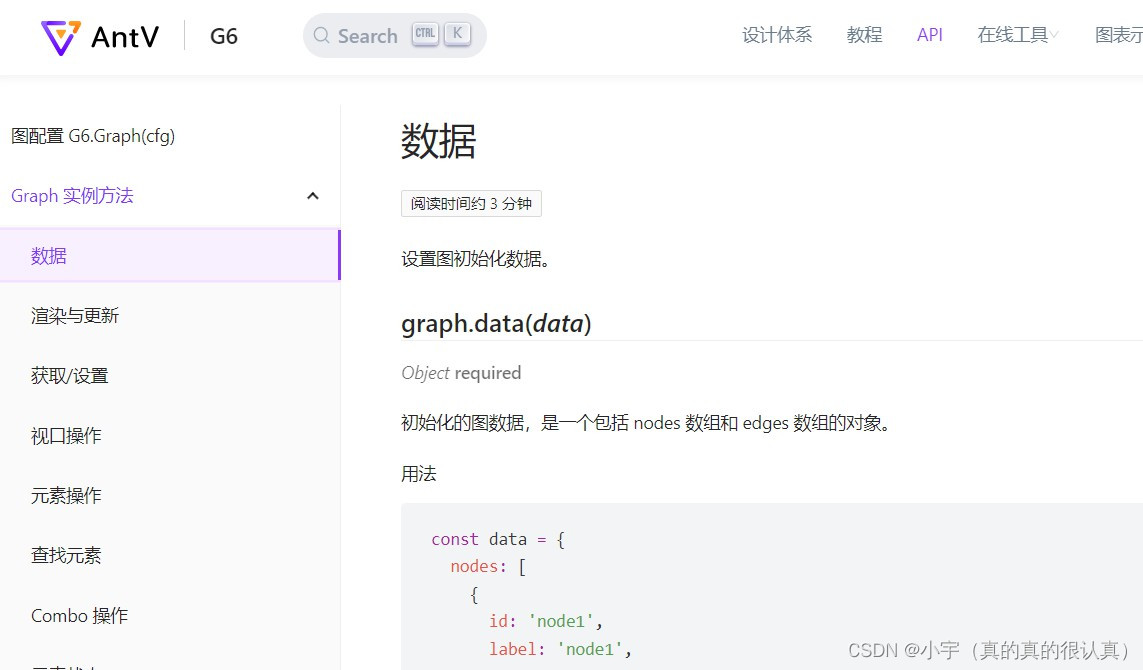This screenshot has height=670, width=1143.
Task: Navigate to 获取/设置 docs
Action: [x=68, y=375]
